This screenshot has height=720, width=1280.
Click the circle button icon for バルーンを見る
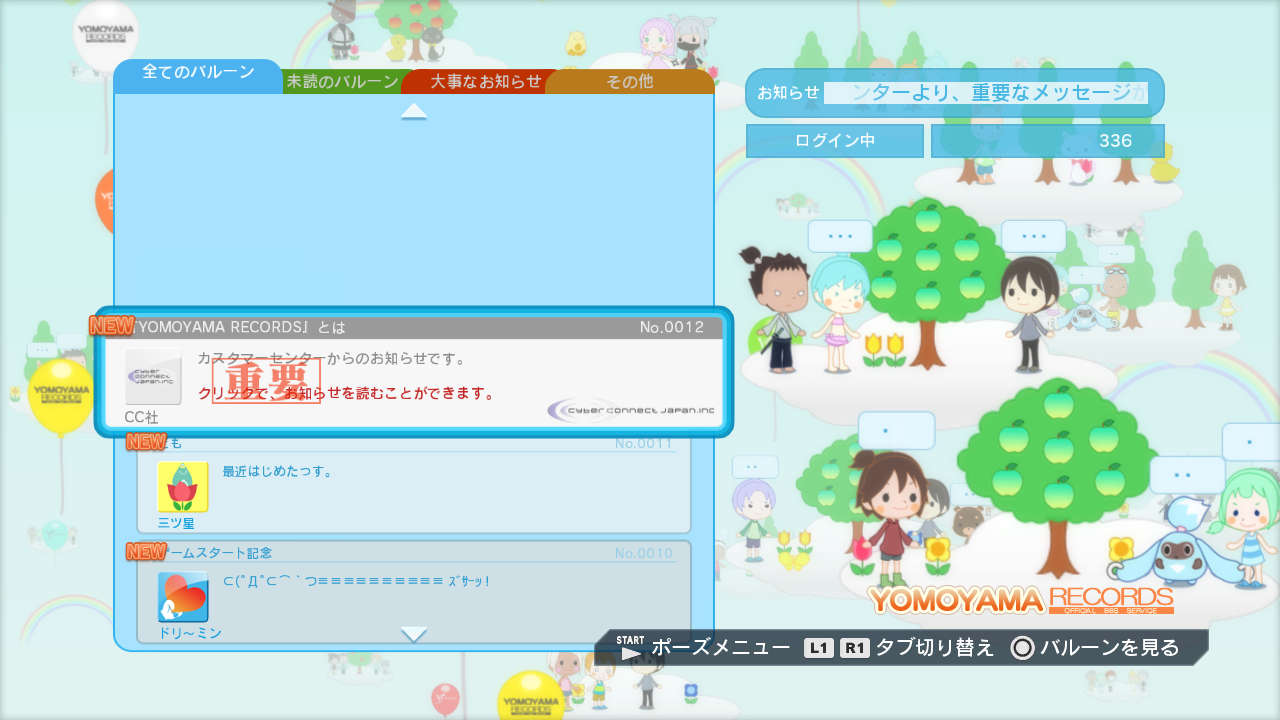point(1022,648)
